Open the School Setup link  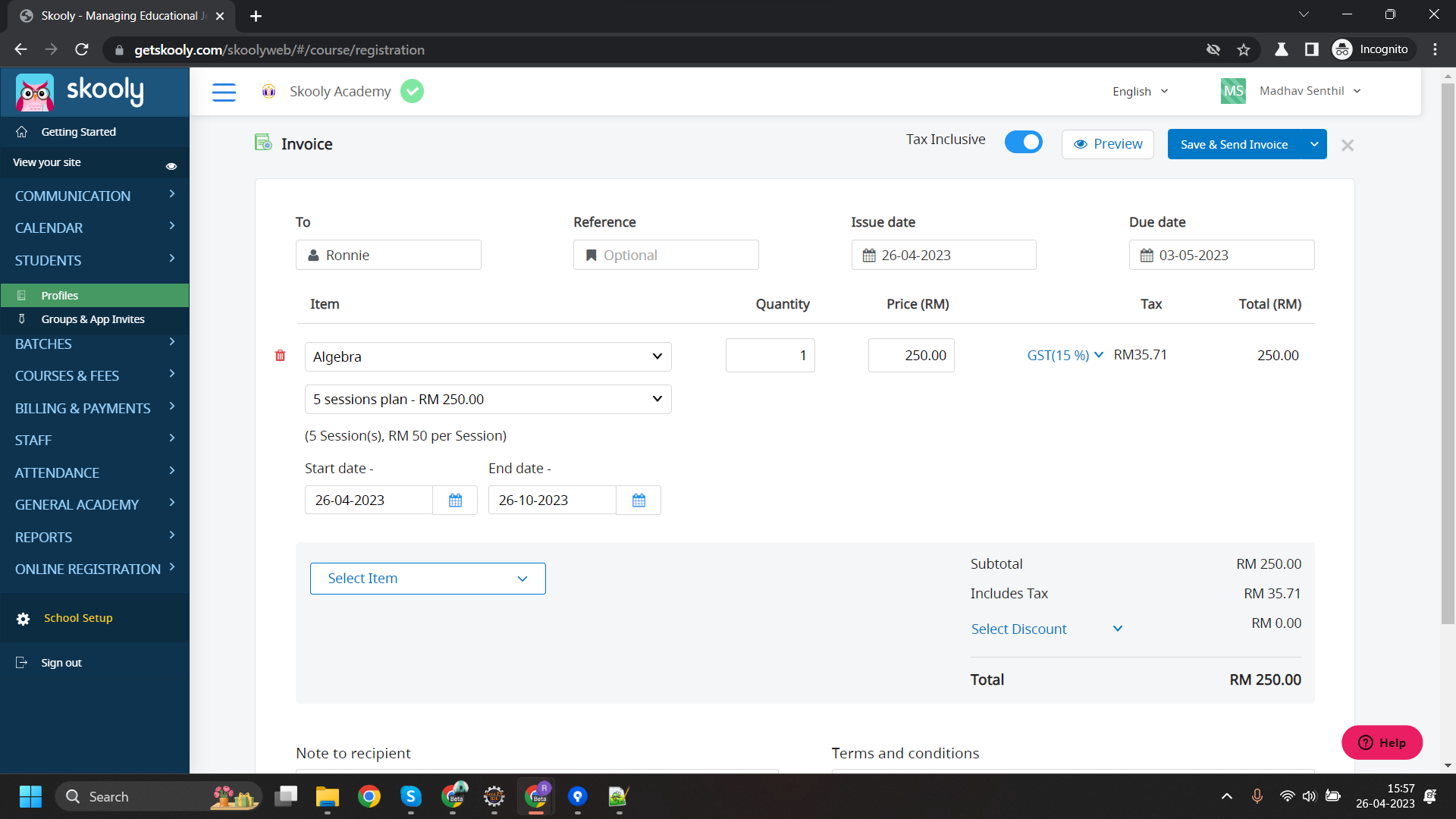tap(78, 618)
